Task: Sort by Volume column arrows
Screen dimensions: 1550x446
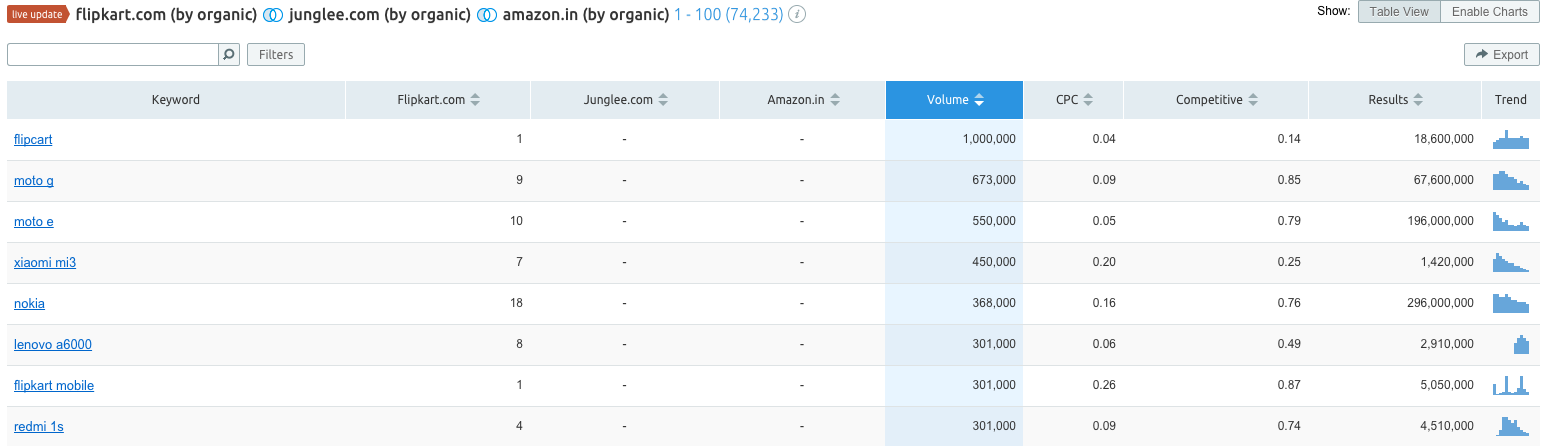Action: [979, 100]
